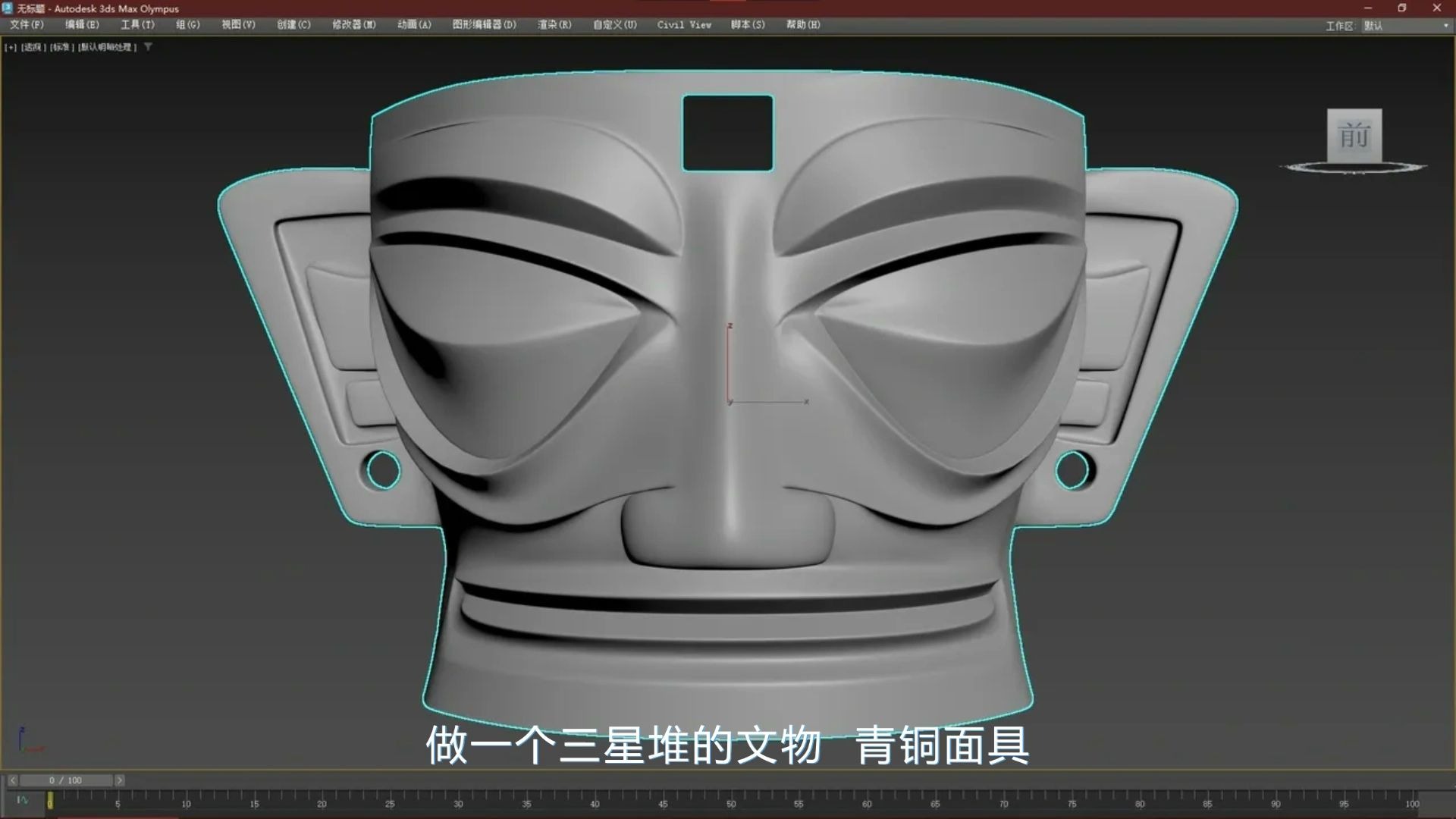Click the 3ds Max application icon
Viewport: 1456px width, 819px height.
point(8,8)
